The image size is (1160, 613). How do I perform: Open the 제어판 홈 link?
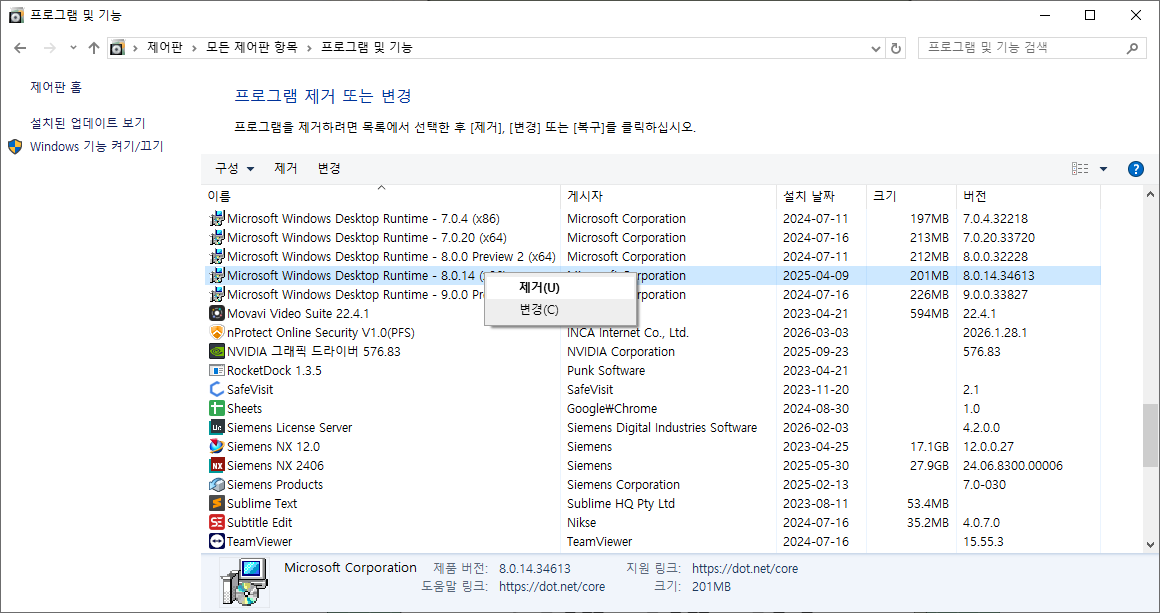pyautogui.click(x=56, y=87)
